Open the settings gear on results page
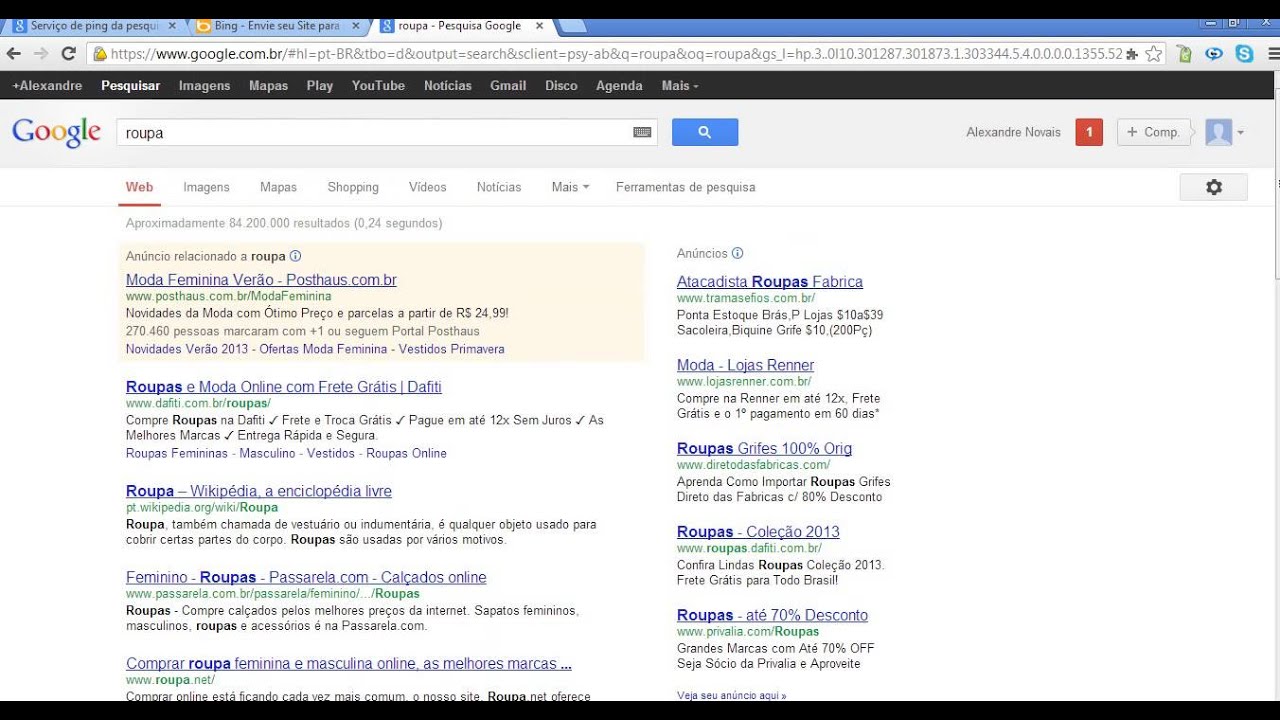The image size is (1280, 720). tap(1214, 187)
